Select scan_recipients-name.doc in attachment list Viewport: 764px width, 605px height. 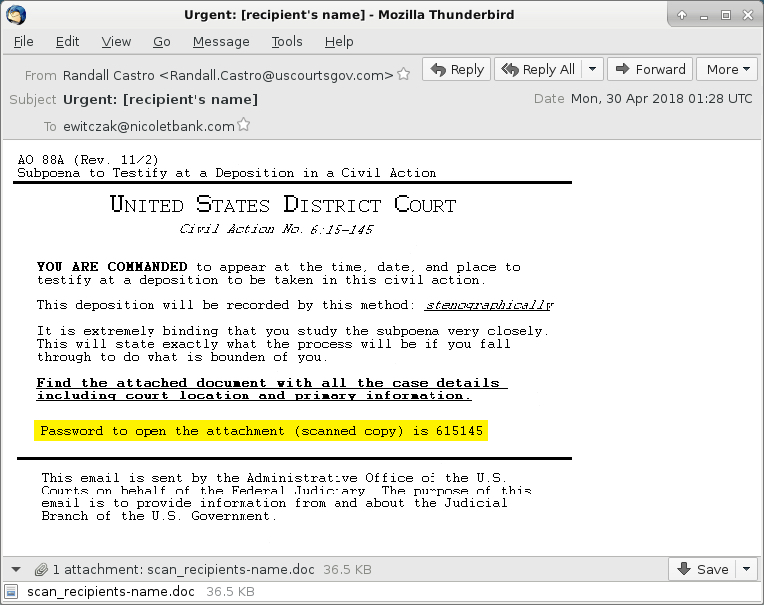coord(111,592)
